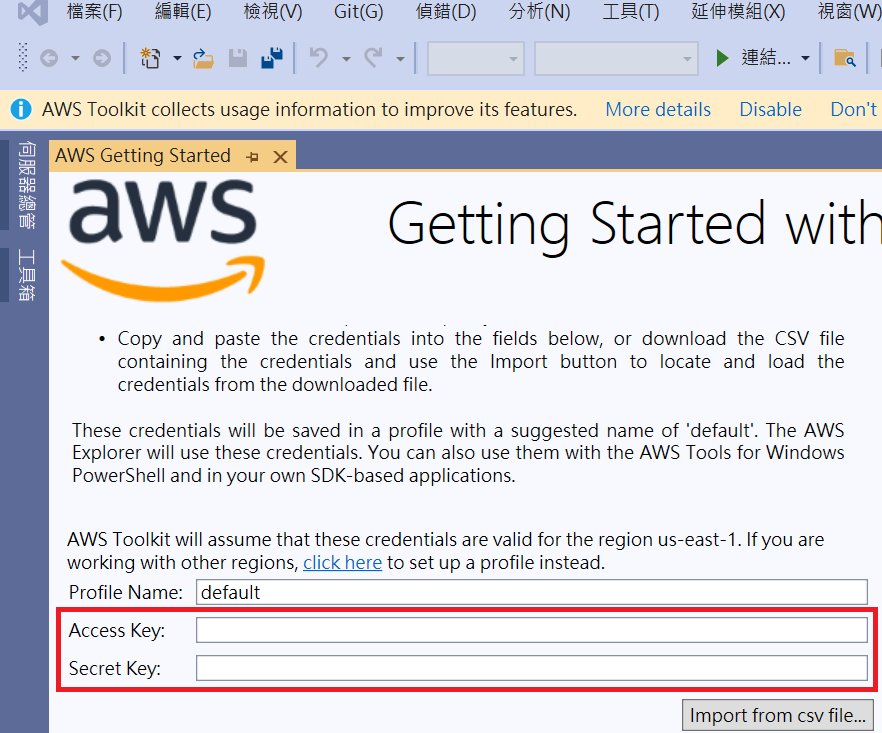Open the 偵錯(D) menu

[446, 11]
